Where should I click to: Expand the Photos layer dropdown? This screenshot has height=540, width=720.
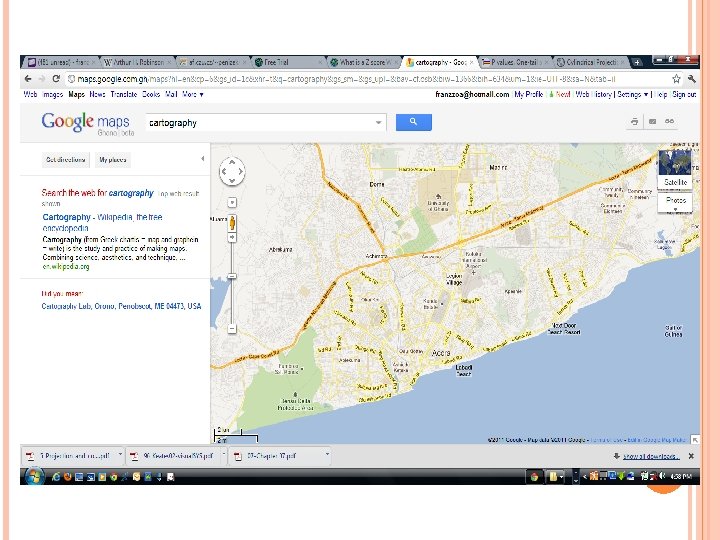point(675,209)
